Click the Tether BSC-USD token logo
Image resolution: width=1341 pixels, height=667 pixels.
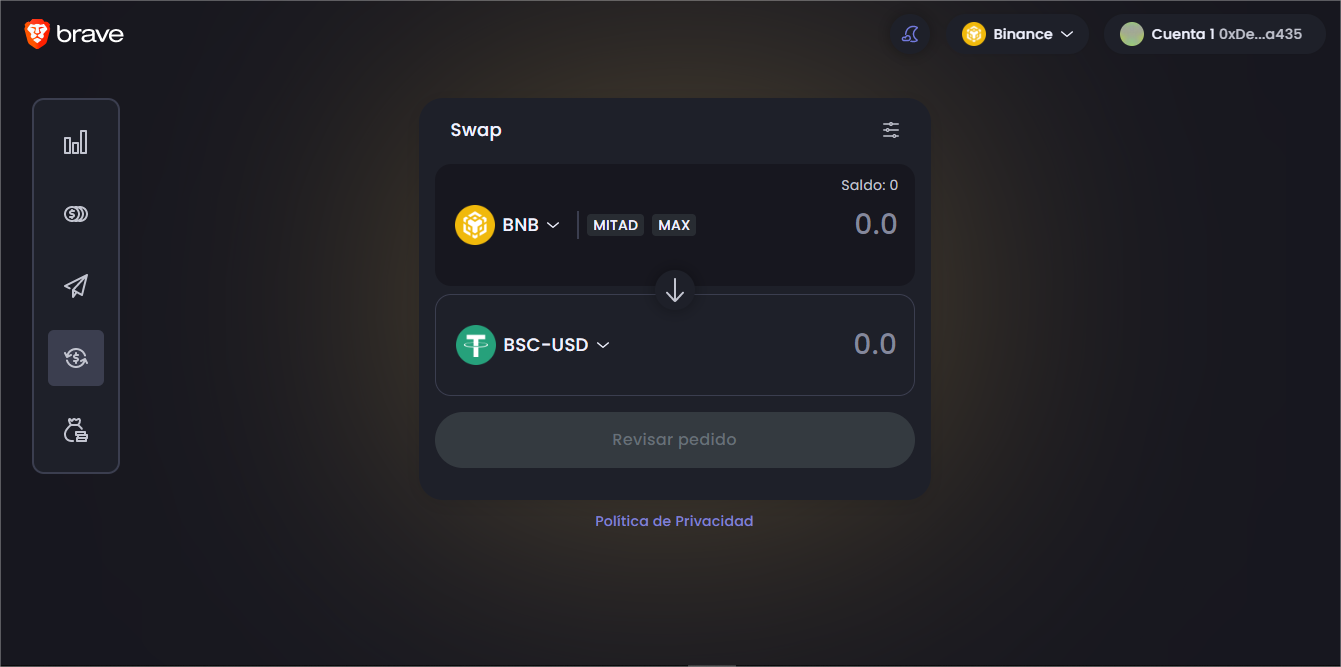tap(476, 345)
